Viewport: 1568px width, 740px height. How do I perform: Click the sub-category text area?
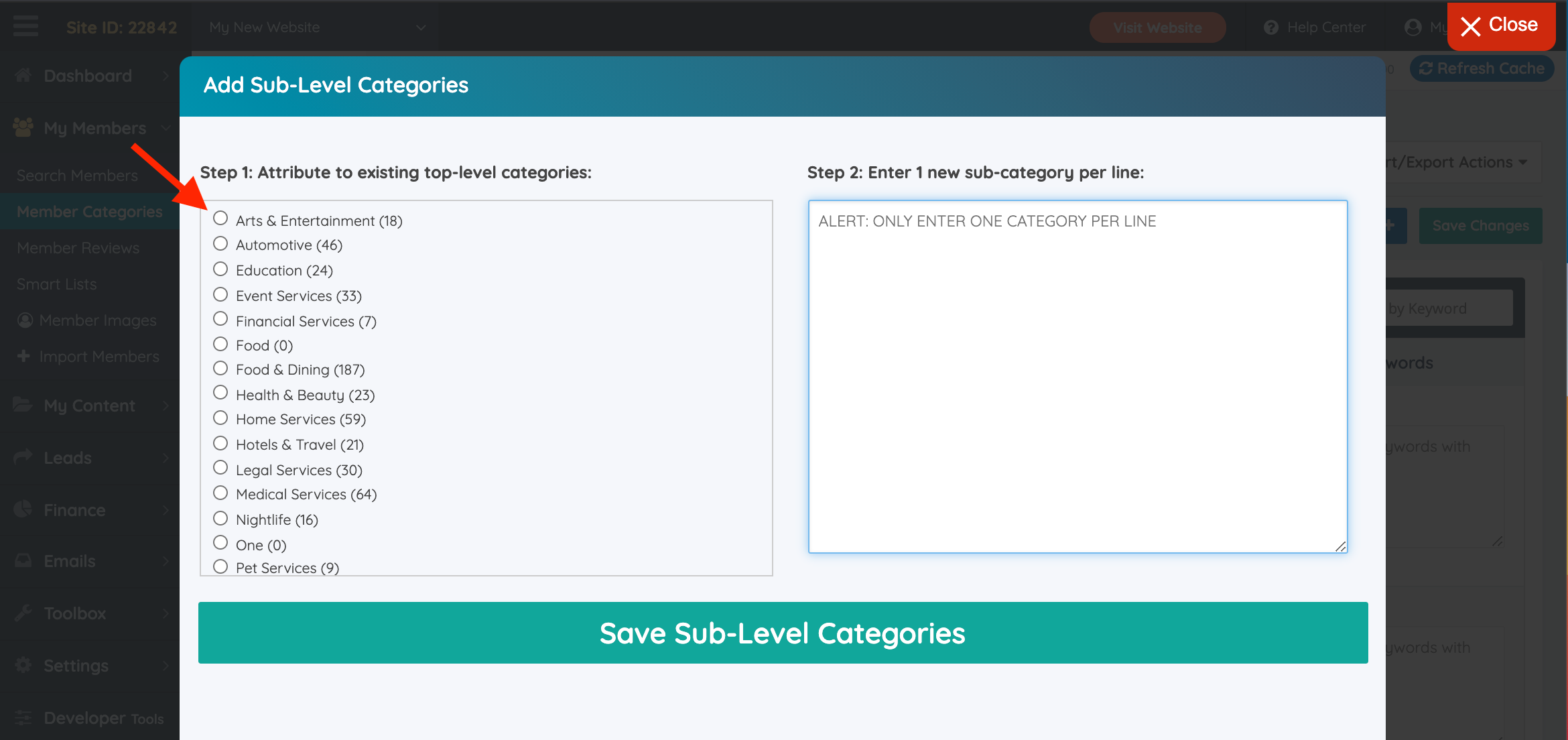(1077, 376)
